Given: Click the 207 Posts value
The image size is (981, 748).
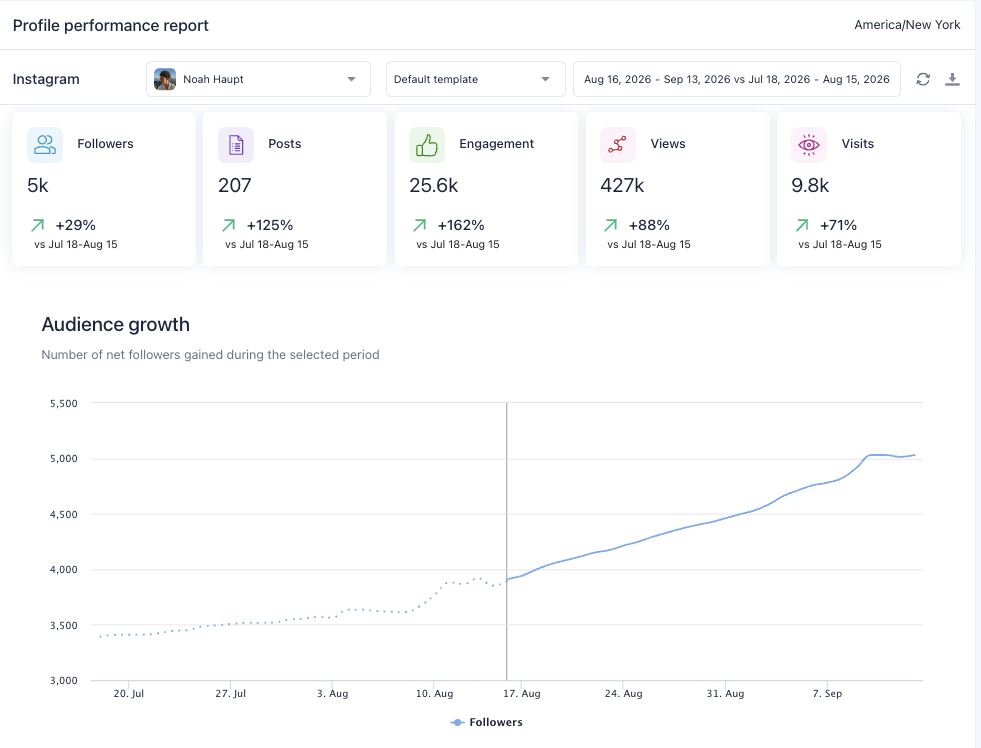Looking at the screenshot, I should click(235, 186).
